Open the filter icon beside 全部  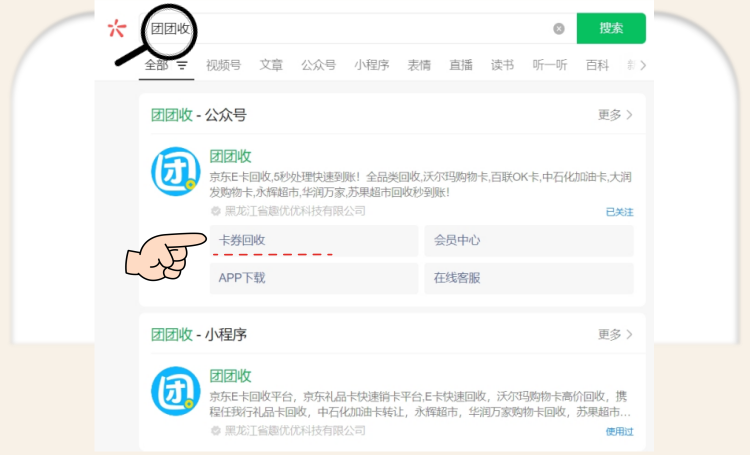point(182,66)
